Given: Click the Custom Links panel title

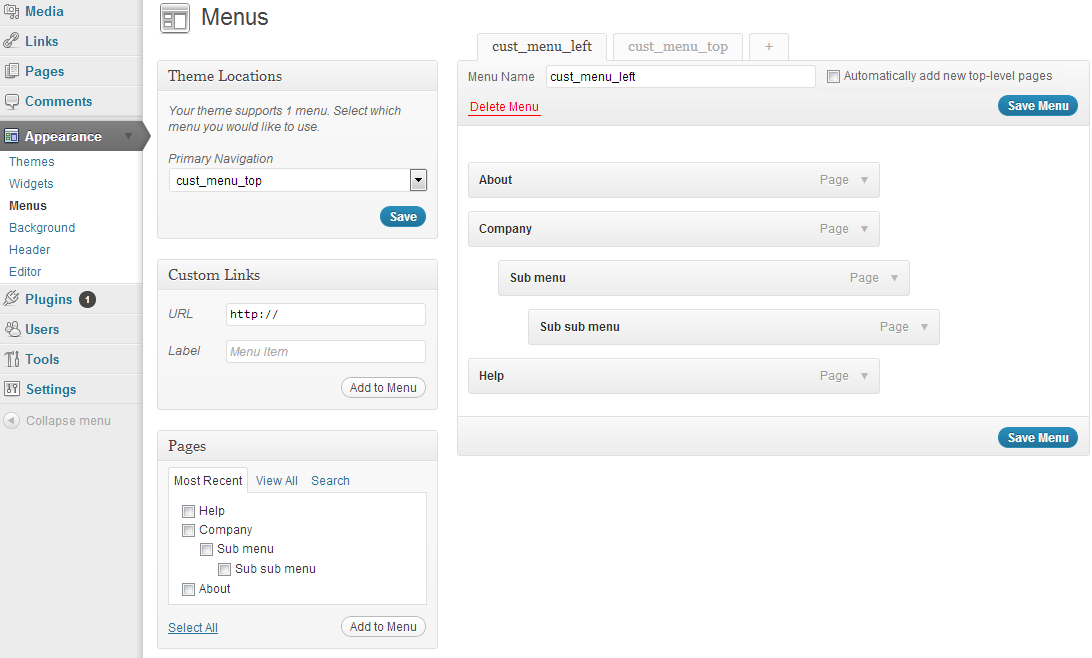Looking at the screenshot, I should click(x=214, y=275).
